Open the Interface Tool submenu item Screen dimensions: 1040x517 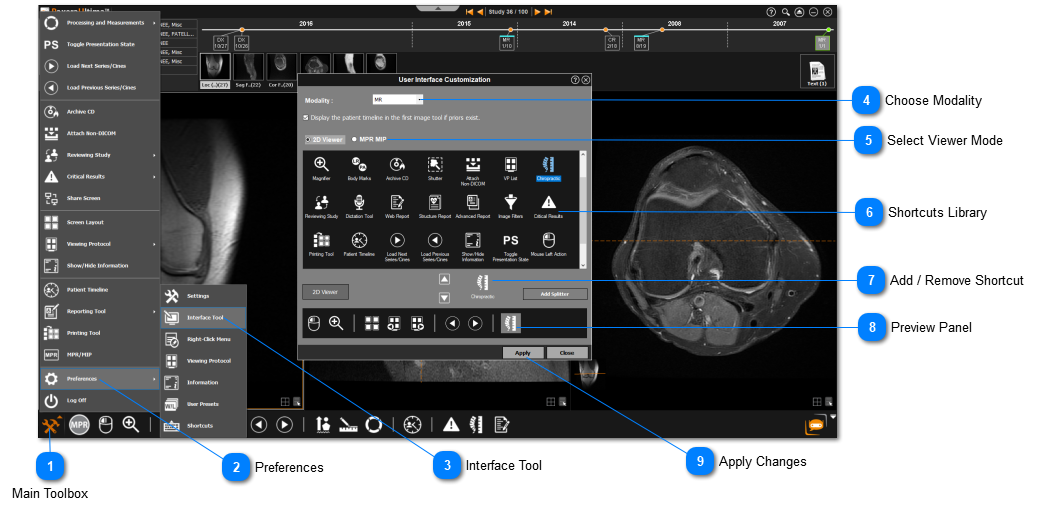click(x=204, y=318)
